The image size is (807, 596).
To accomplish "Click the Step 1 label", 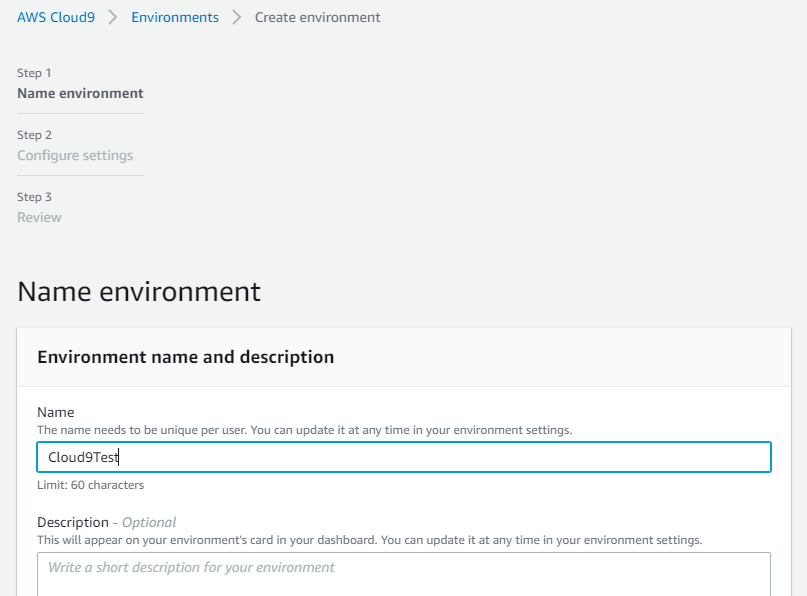I will coord(34,73).
